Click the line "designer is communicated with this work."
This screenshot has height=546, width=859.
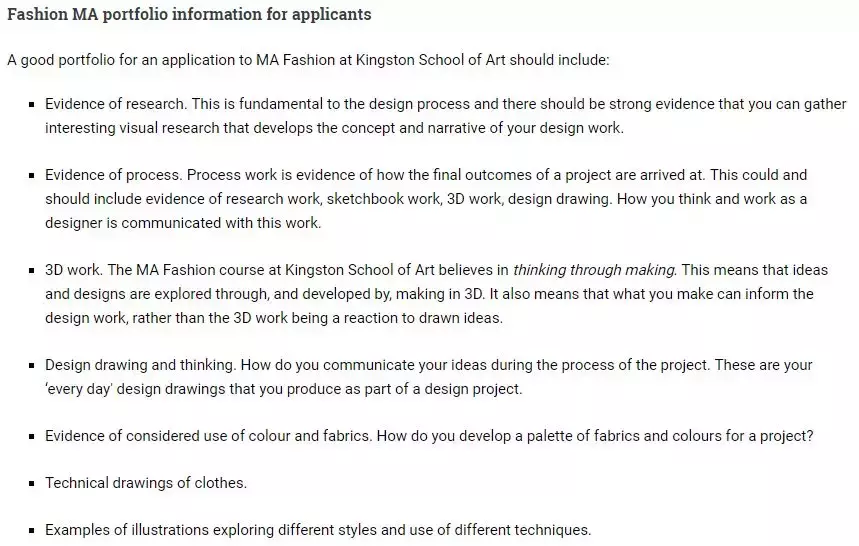(183, 223)
